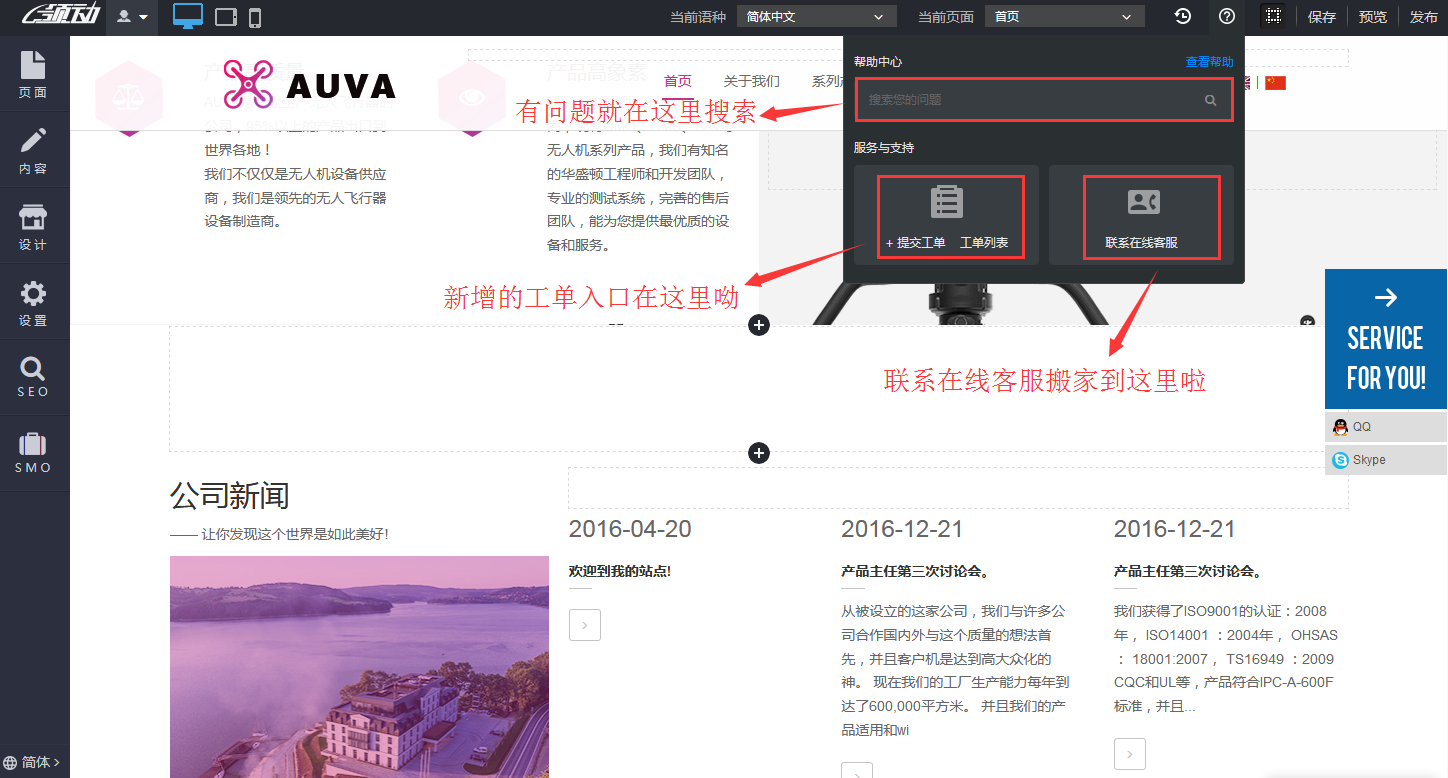Select 关于我们 in the site navigation

point(751,81)
